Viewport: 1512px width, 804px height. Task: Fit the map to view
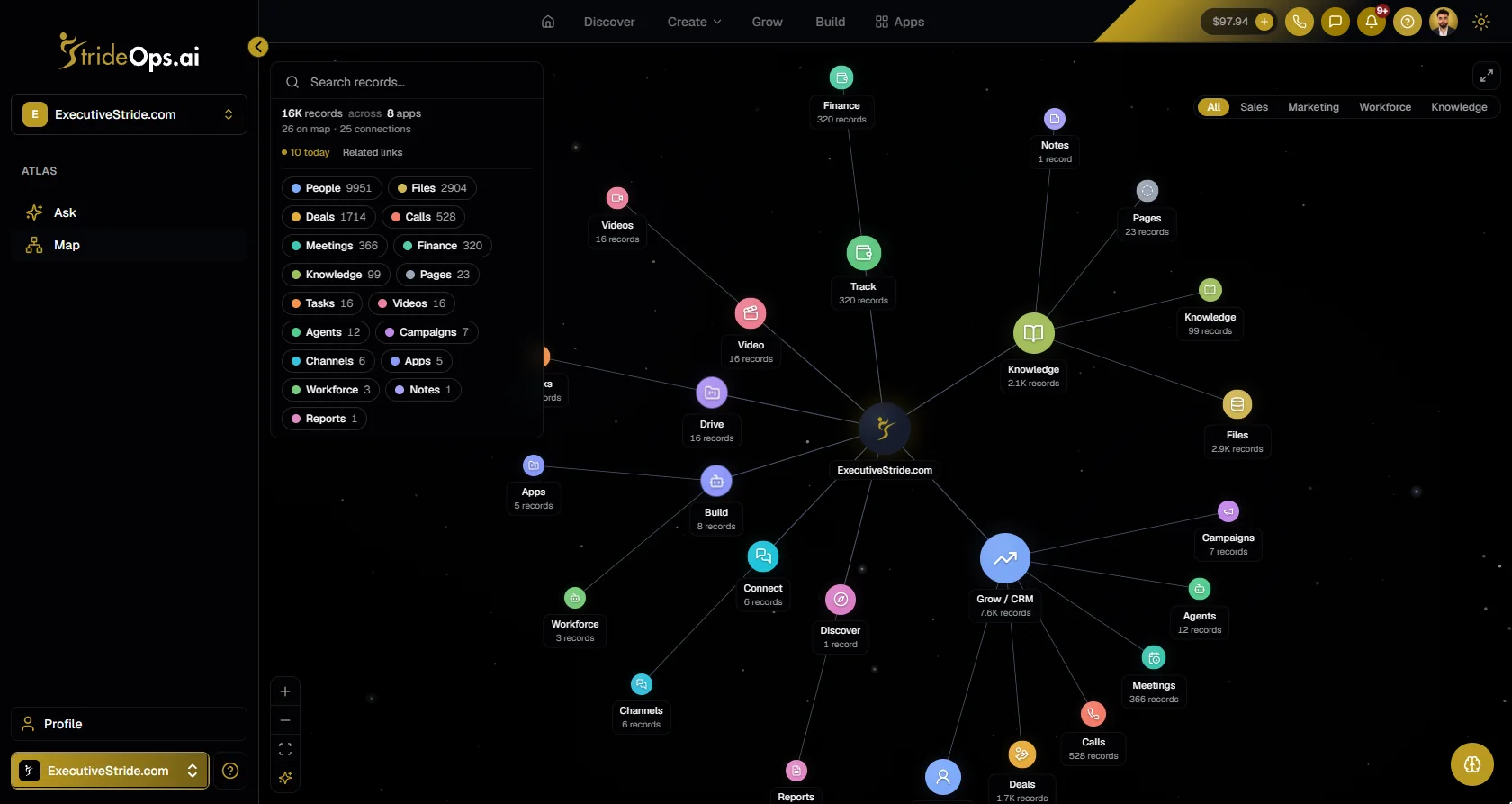pos(285,749)
